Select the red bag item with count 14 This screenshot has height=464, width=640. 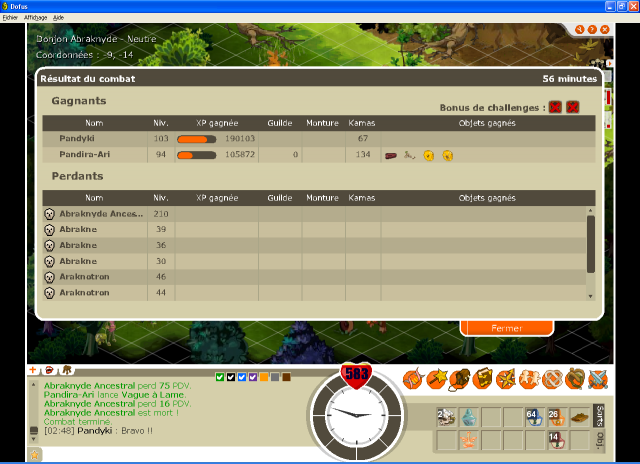pyautogui.click(x=557, y=440)
